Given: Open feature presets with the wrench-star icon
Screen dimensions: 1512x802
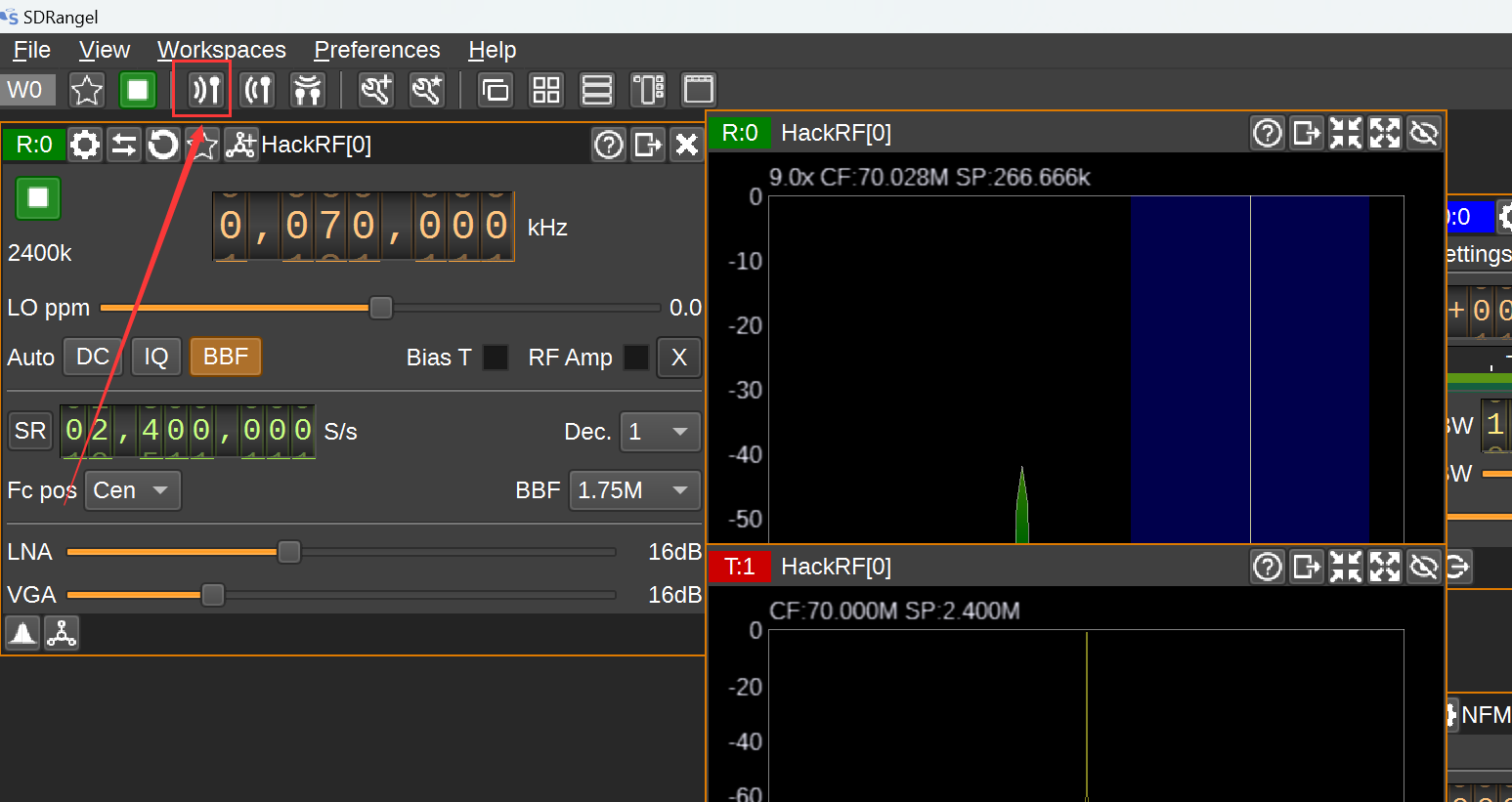Looking at the screenshot, I should coord(427,90).
